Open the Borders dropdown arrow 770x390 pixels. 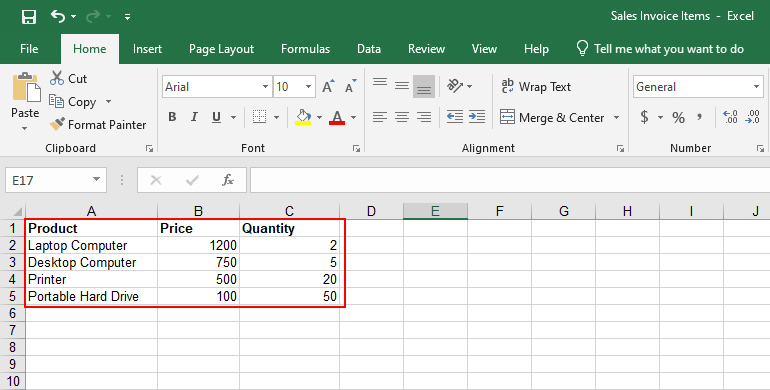click(x=276, y=117)
